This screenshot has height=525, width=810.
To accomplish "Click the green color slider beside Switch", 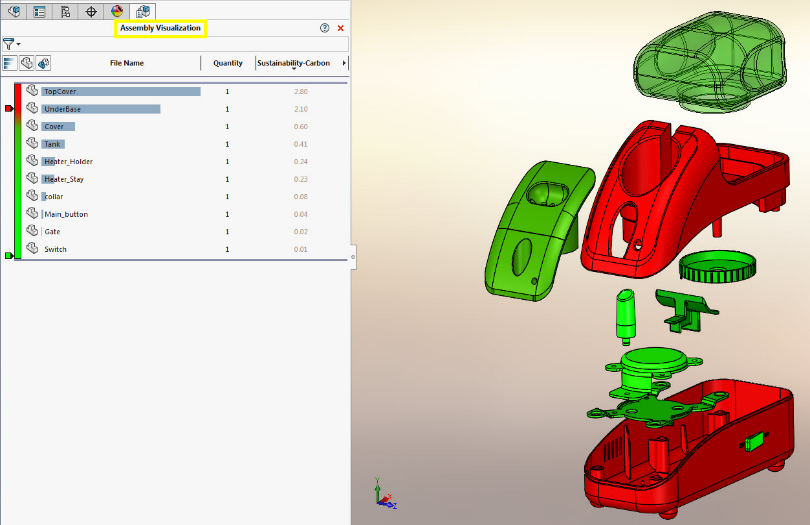I will pyautogui.click(x=9, y=255).
